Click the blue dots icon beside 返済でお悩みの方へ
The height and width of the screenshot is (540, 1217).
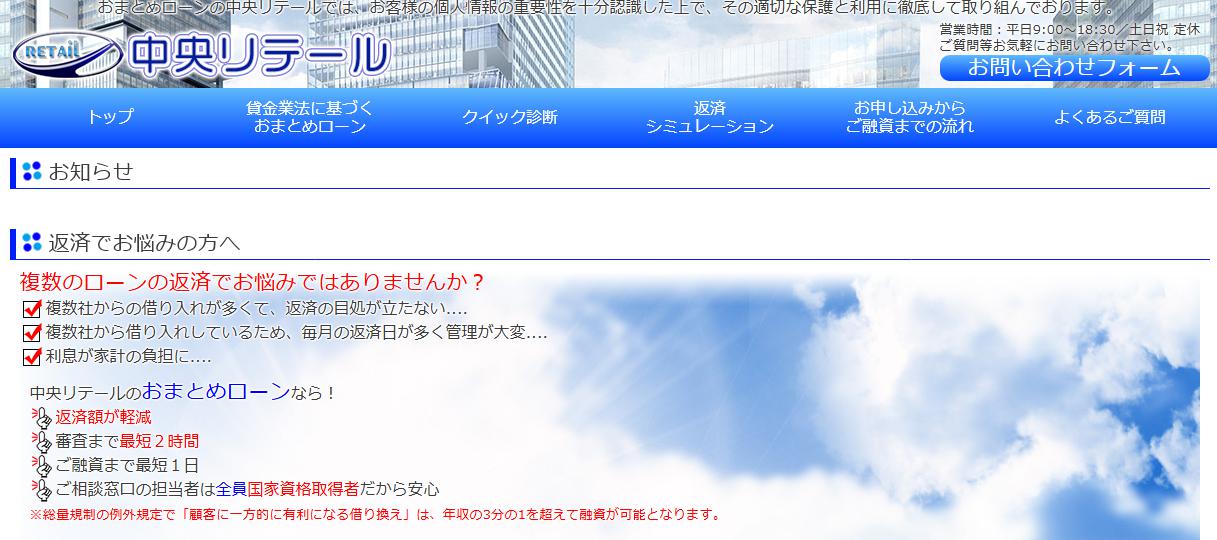[32, 242]
